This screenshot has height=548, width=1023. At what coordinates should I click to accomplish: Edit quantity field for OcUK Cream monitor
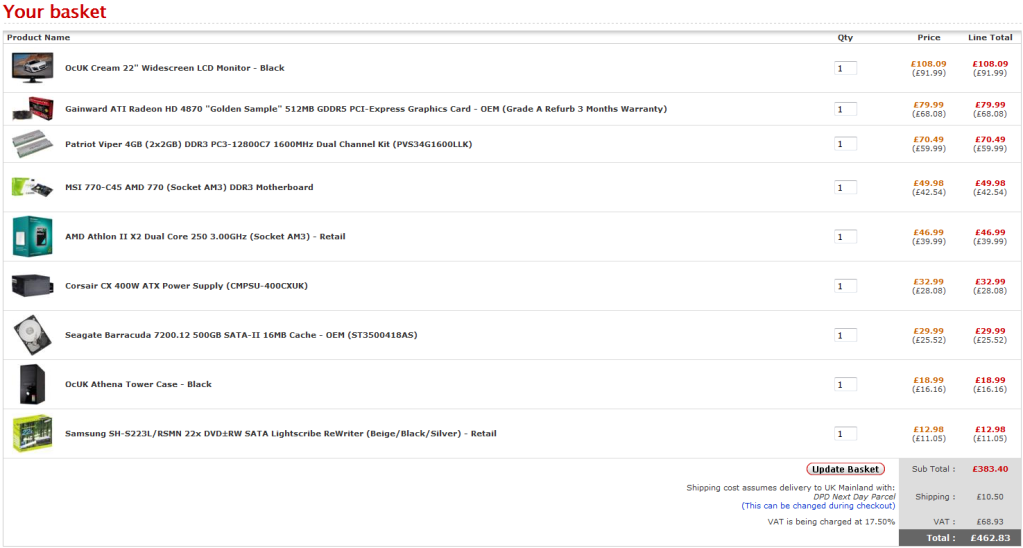pyautogui.click(x=846, y=68)
